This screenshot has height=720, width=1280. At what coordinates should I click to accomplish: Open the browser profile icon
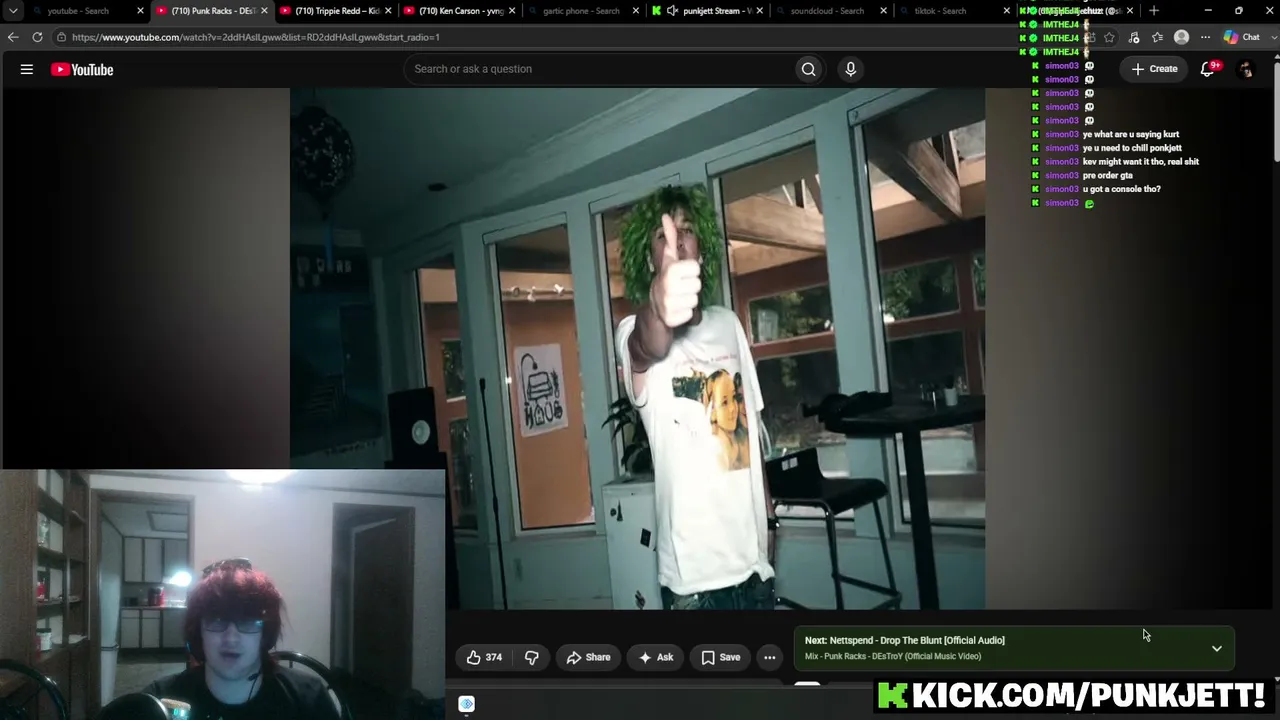(1181, 37)
